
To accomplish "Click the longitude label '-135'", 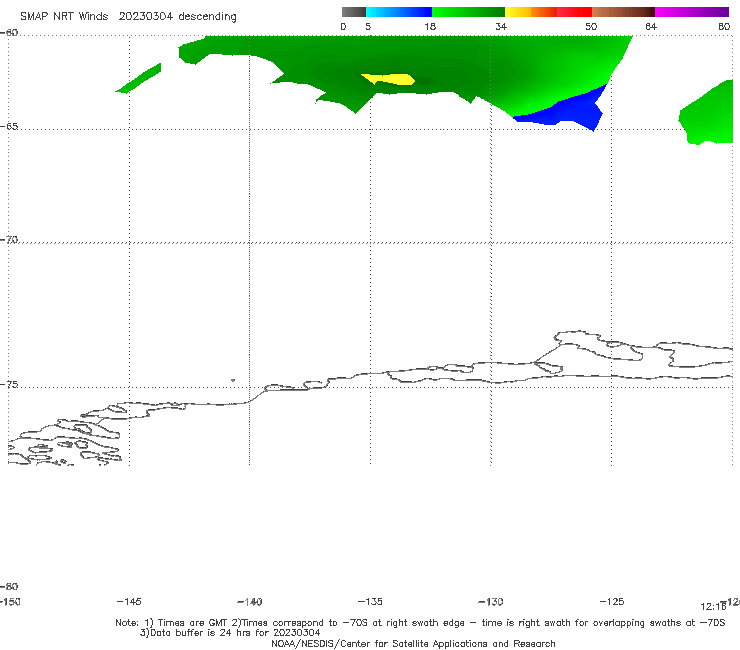I will point(370,601).
